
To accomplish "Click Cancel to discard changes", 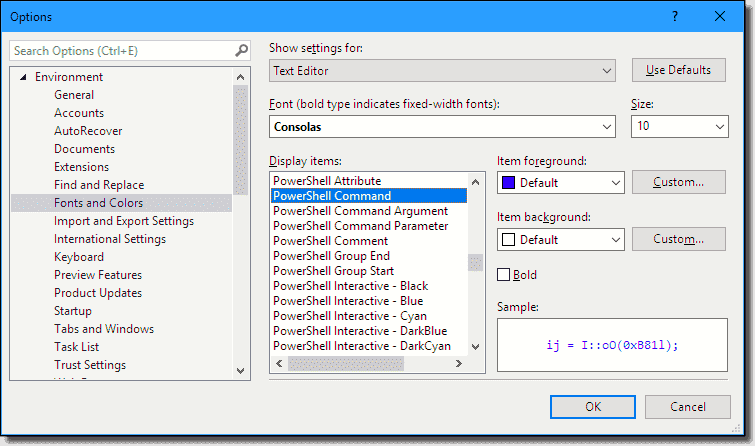I will (x=688, y=407).
